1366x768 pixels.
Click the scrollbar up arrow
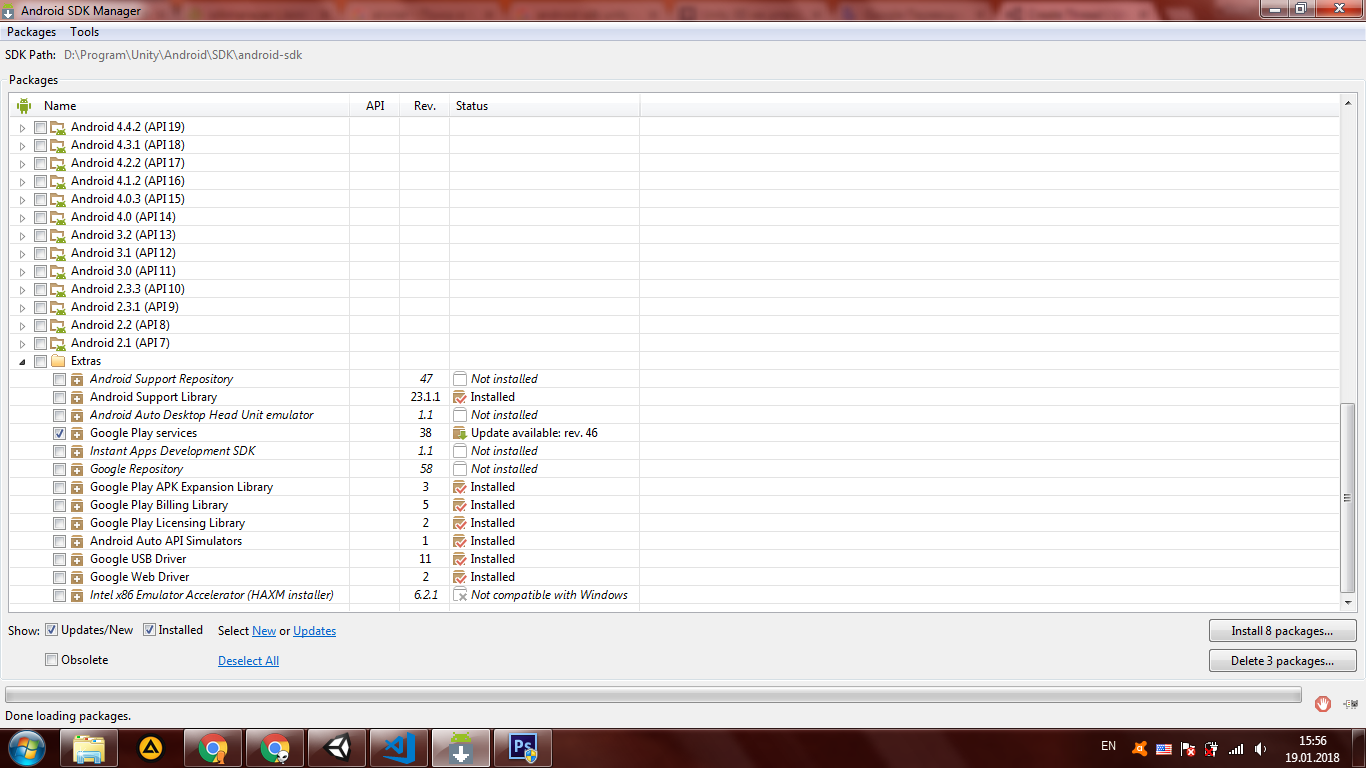(x=1348, y=103)
